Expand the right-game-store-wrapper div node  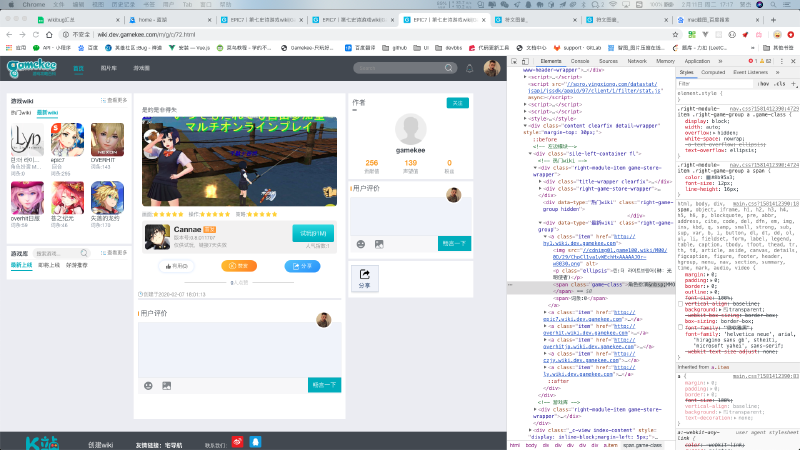tap(540, 188)
